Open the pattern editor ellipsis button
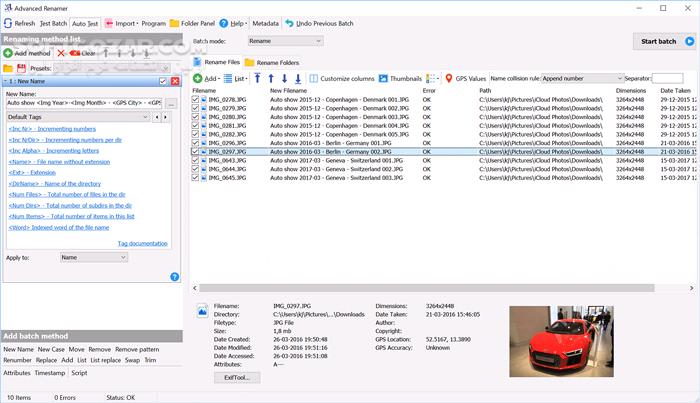This screenshot has height=403, width=700. click(x=171, y=104)
